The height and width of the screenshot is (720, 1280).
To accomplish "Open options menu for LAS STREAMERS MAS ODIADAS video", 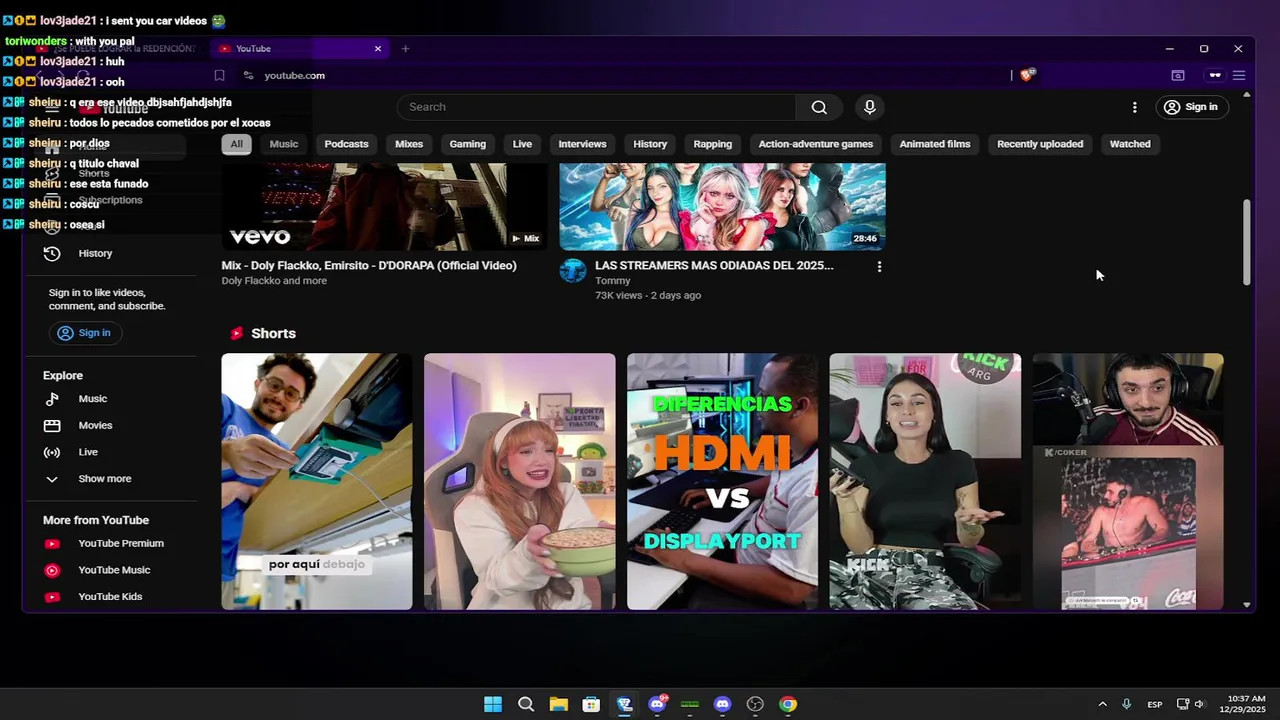I will 879,267.
